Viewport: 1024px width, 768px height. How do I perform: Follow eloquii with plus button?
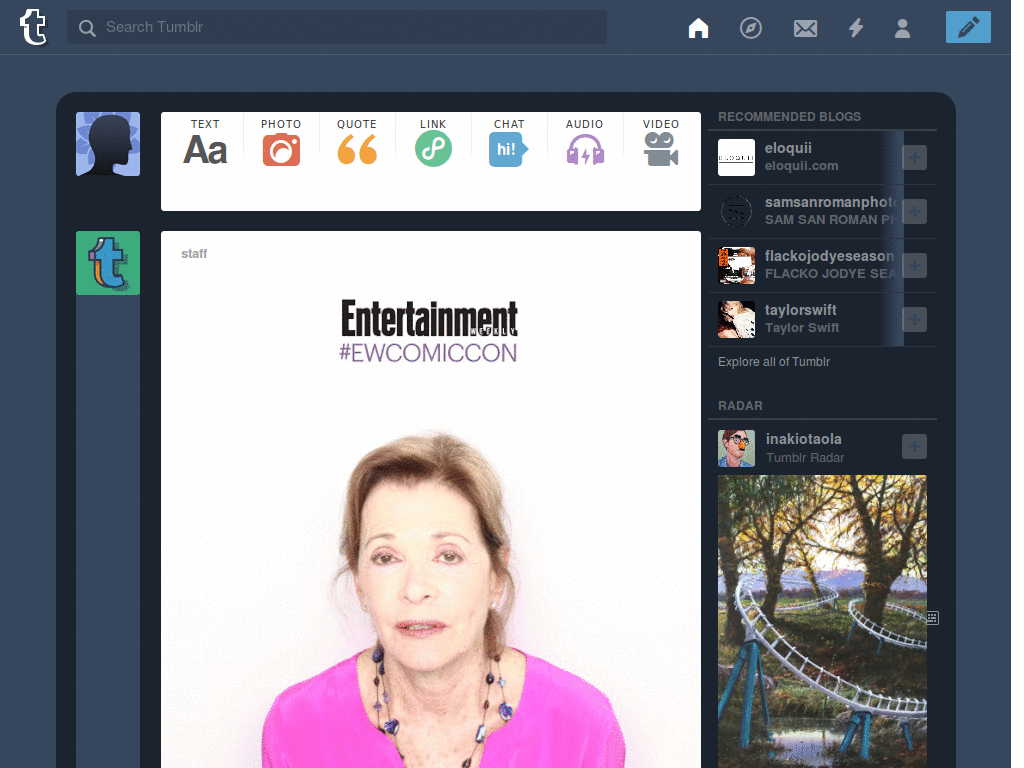pos(914,157)
